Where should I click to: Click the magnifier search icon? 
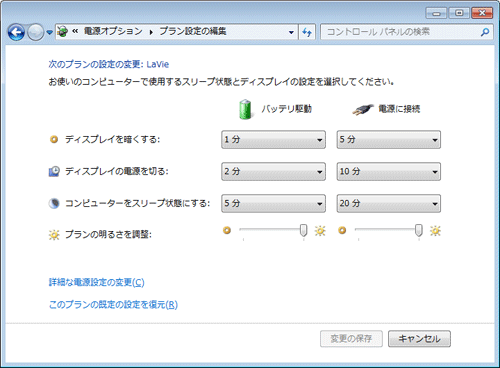pos(485,32)
